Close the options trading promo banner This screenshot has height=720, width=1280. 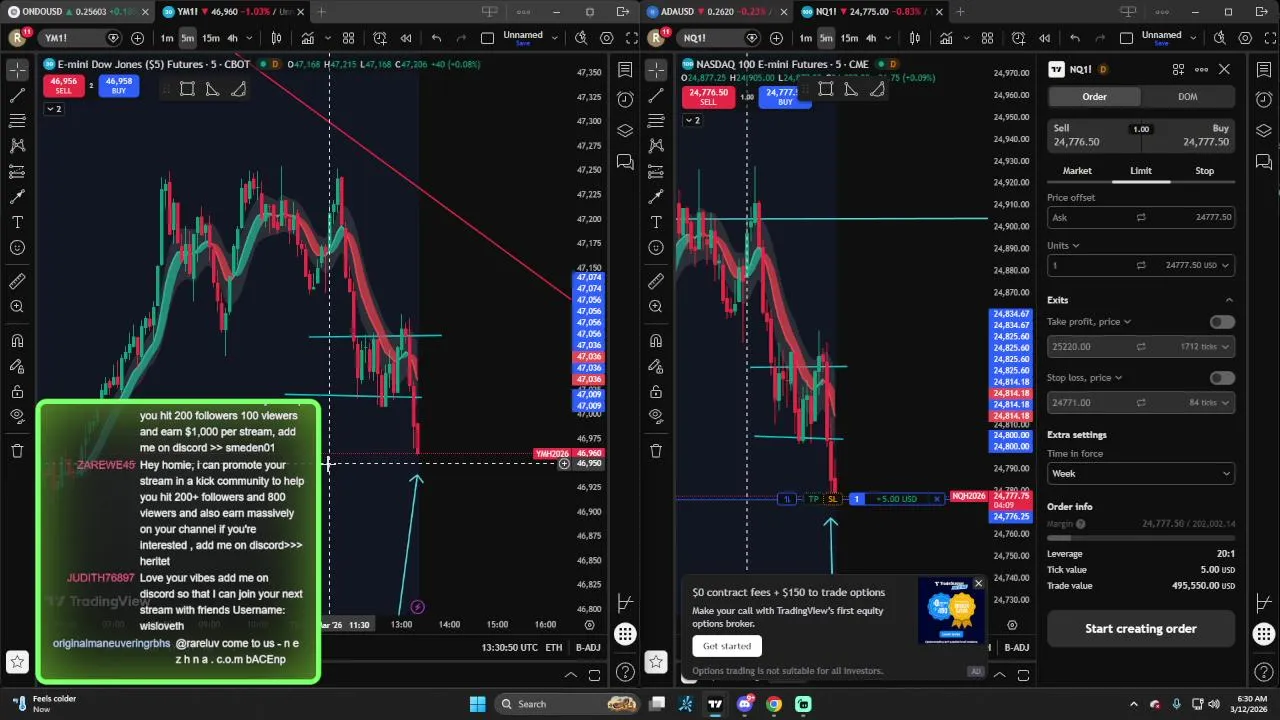pyautogui.click(x=978, y=583)
